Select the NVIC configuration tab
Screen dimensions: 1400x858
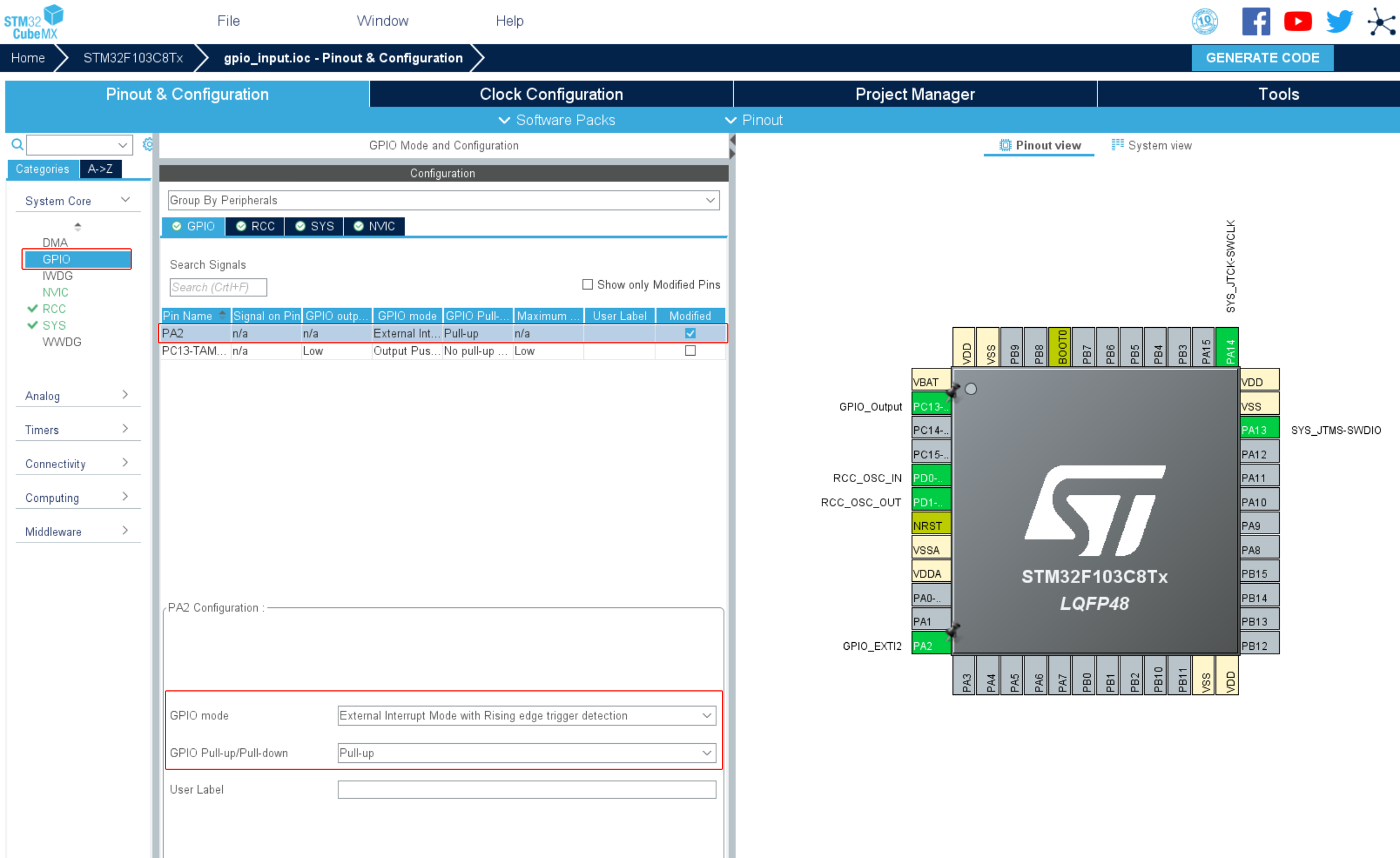[374, 226]
